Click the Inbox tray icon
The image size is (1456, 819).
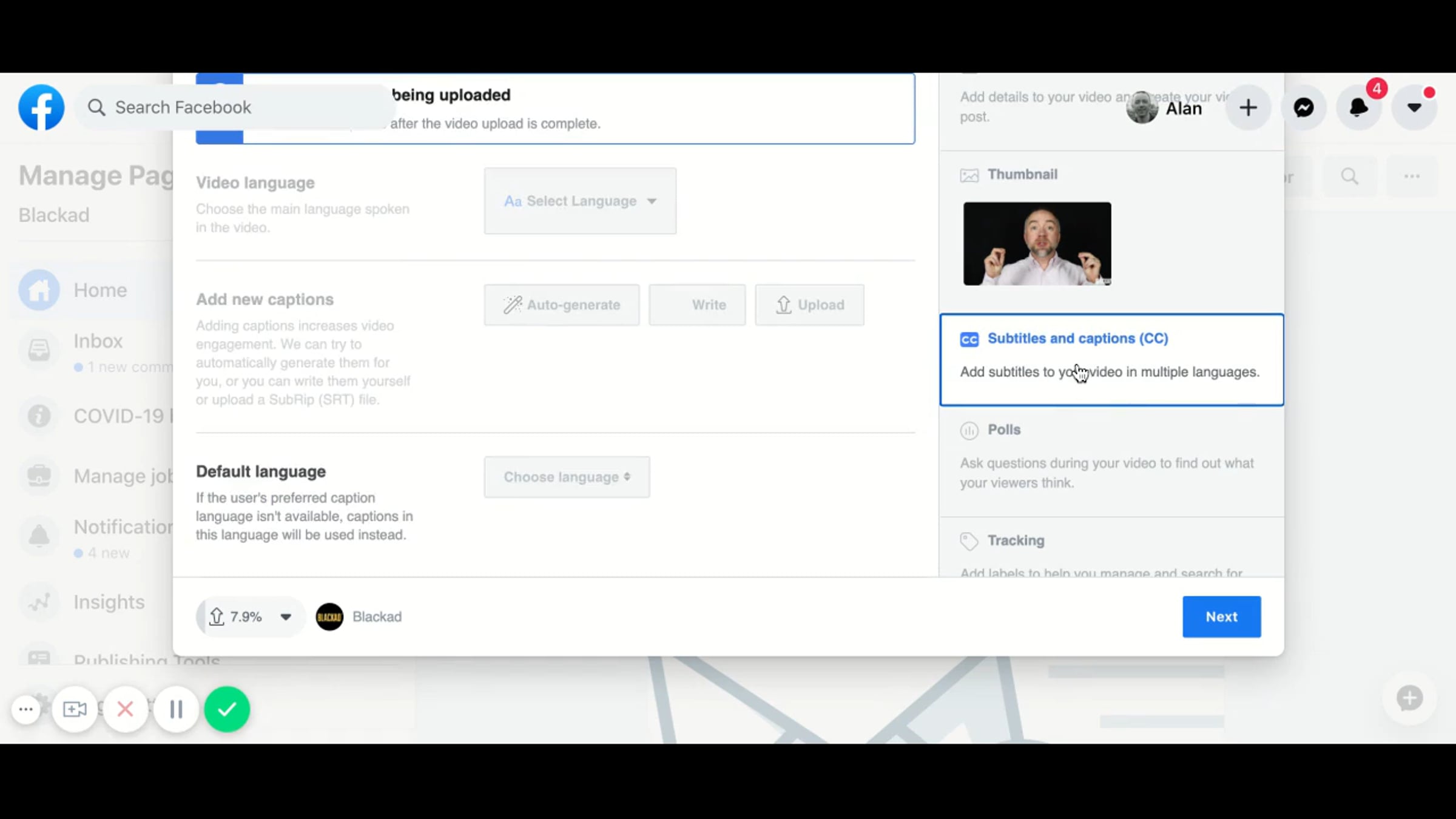39,350
